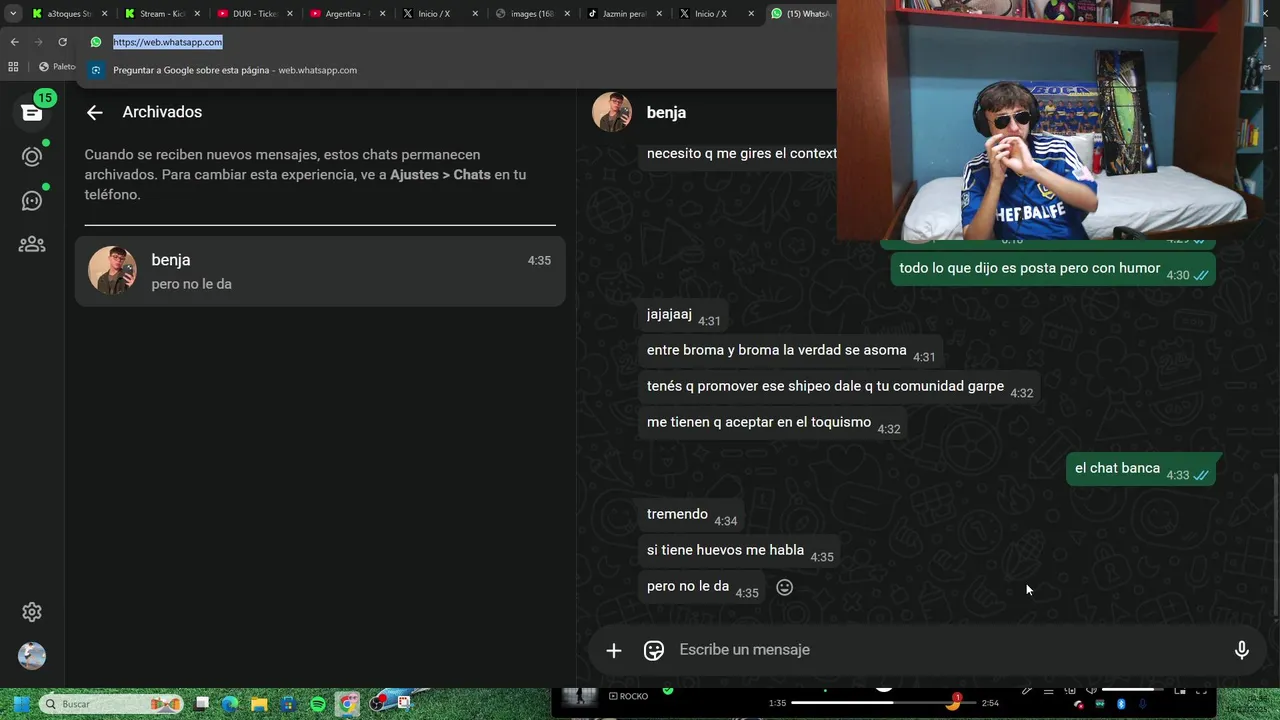This screenshot has height=720, width=1280.
Task: Switch to the 'Stream - Kick' browser tab
Action: coord(162,14)
